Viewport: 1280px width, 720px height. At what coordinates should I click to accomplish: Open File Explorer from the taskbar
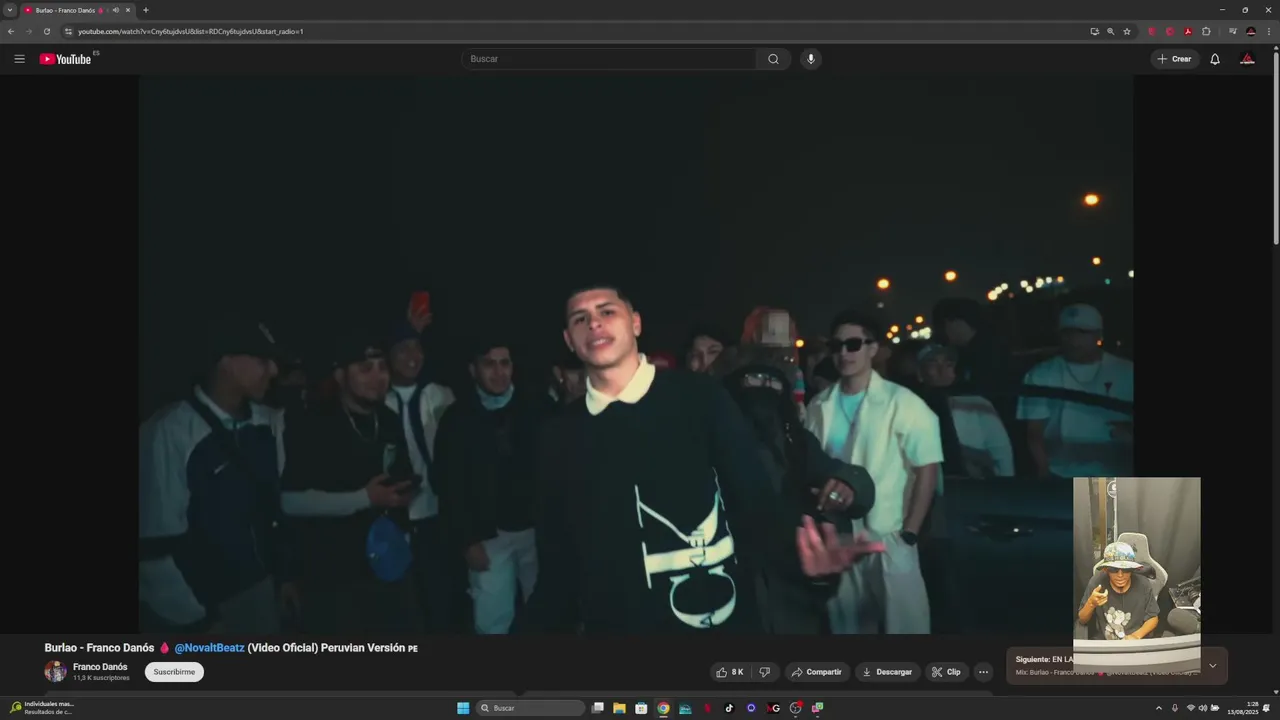(619, 708)
